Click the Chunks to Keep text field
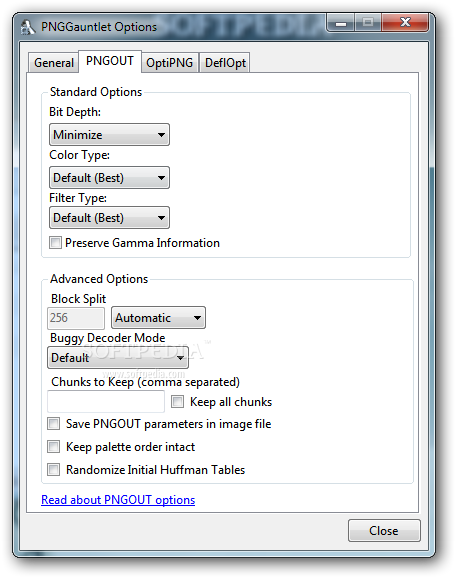Screen dimensions: 456x578 click(x=106, y=401)
